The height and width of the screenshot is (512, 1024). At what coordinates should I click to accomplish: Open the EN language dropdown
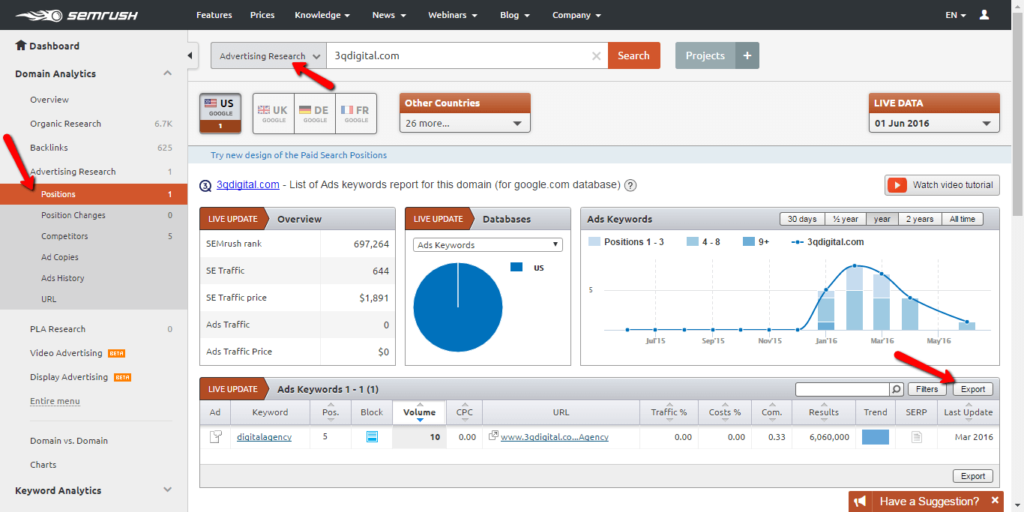(955, 15)
